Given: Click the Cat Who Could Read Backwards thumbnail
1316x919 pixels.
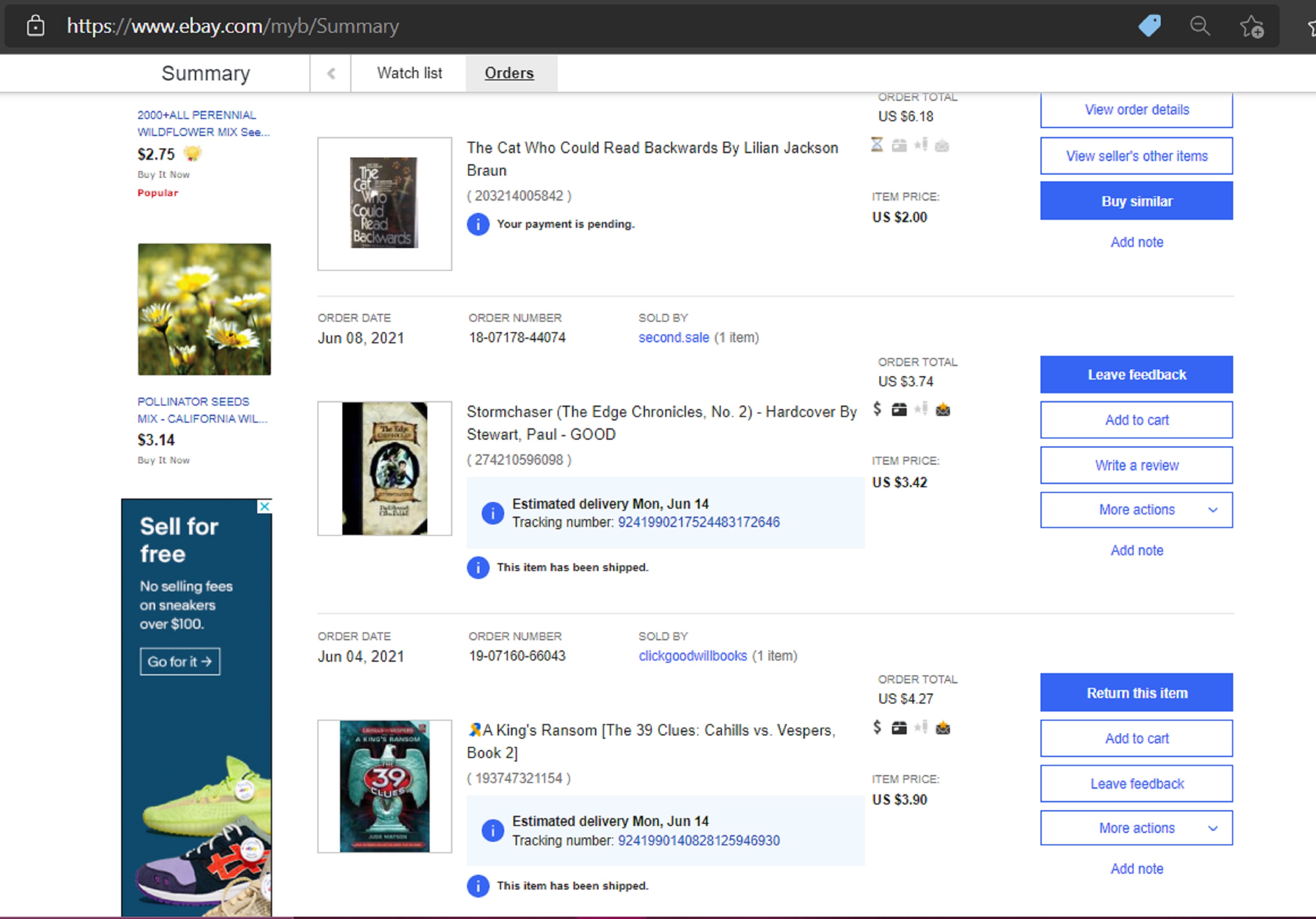Looking at the screenshot, I should pyautogui.click(x=384, y=204).
